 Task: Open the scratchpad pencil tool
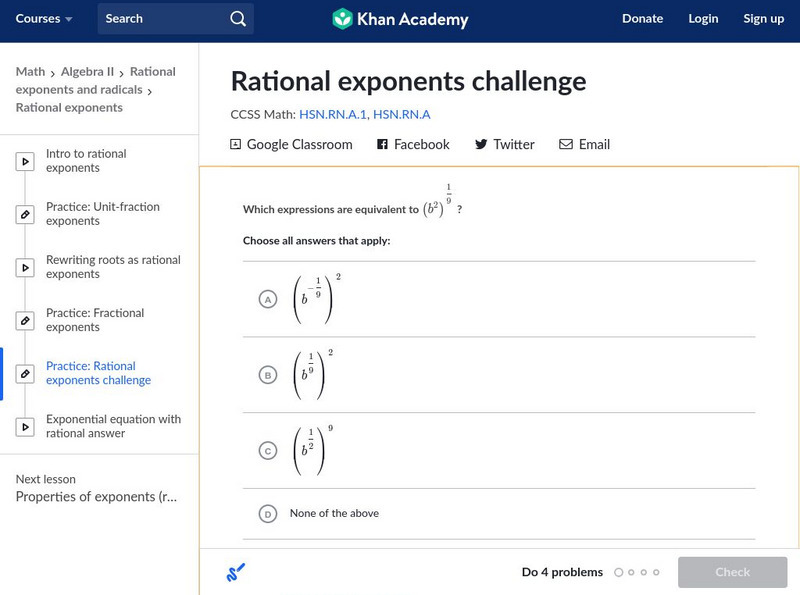point(235,572)
